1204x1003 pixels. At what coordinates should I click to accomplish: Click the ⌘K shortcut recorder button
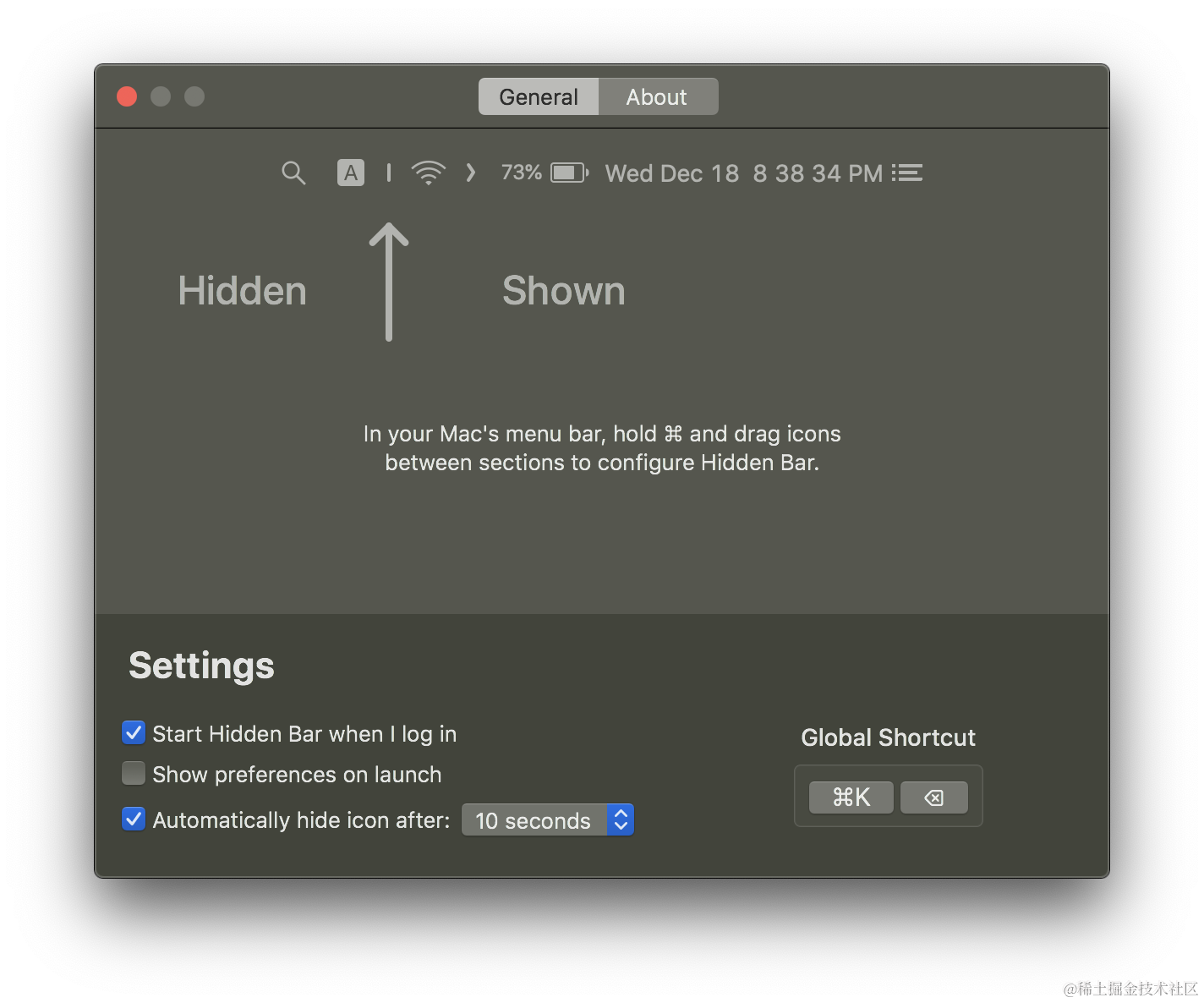851,797
